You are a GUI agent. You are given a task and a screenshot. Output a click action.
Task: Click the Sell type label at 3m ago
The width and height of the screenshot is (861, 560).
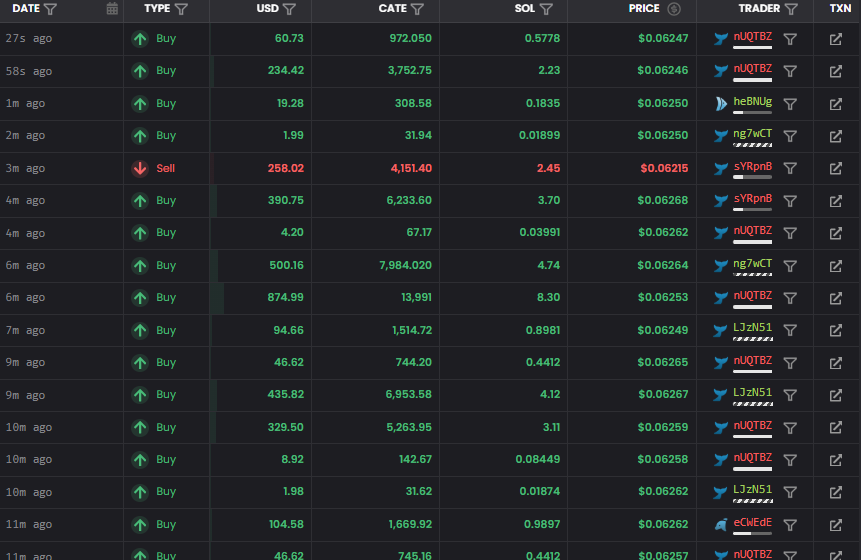pyautogui.click(x=165, y=169)
